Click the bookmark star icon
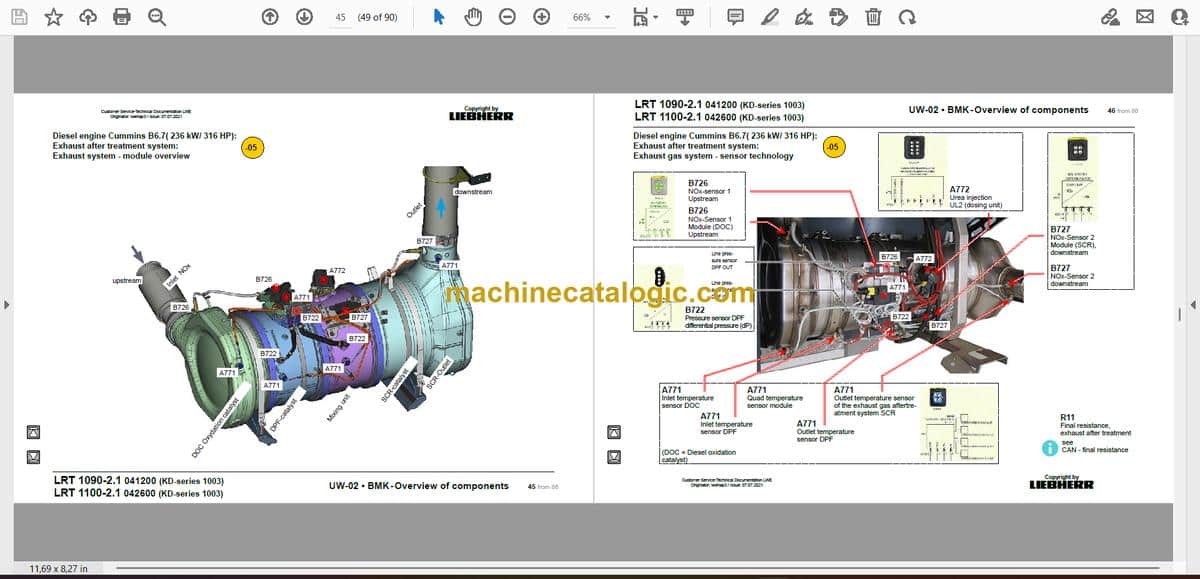The height and width of the screenshot is (579, 1200). [53, 17]
